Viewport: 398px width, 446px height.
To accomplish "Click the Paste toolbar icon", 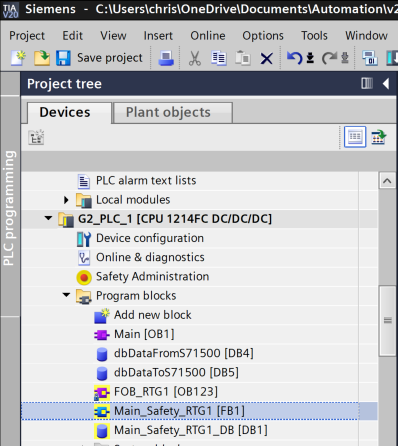I will coord(243,58).
